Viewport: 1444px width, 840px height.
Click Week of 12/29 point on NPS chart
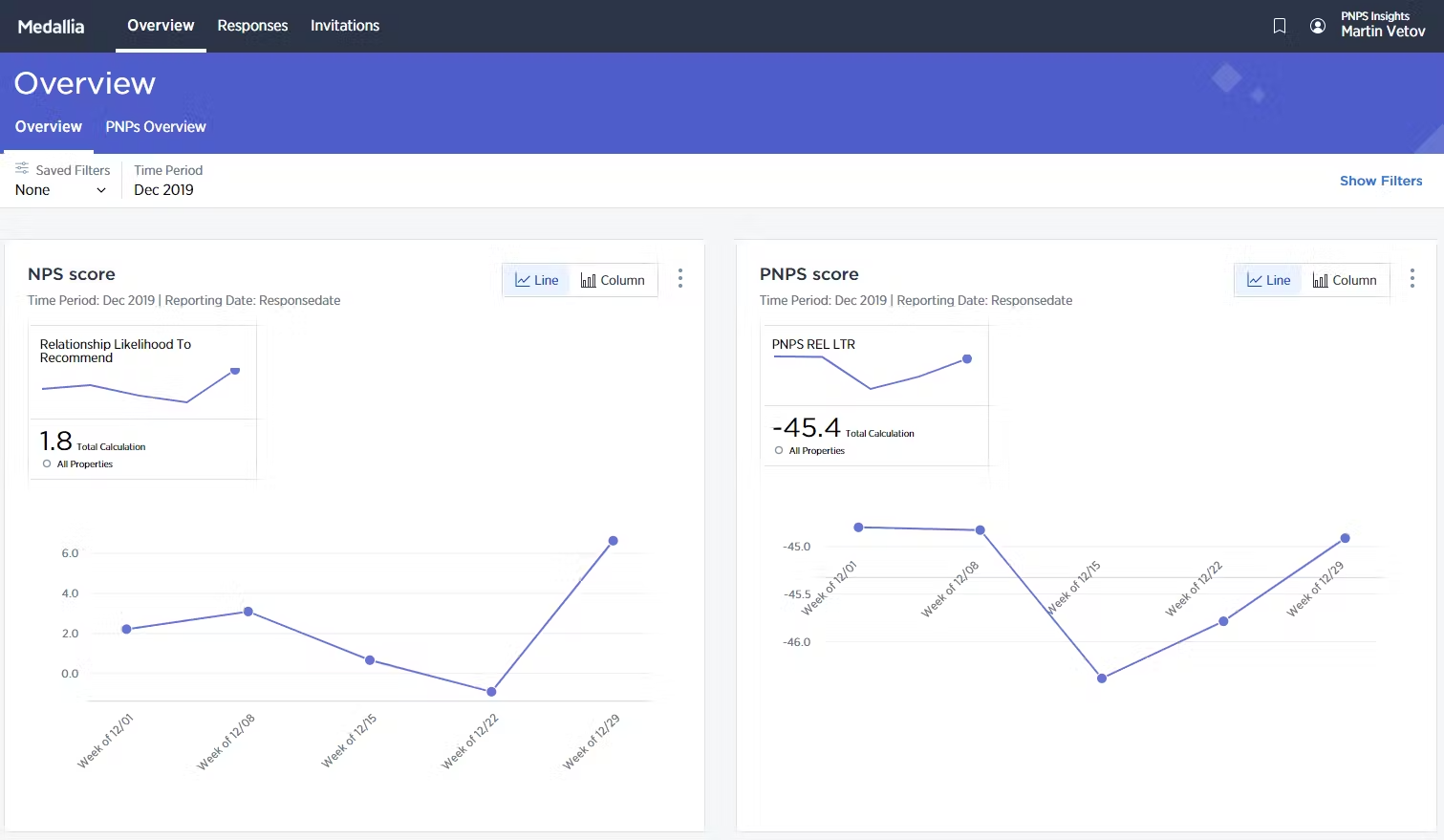click(x=614, y=541)
